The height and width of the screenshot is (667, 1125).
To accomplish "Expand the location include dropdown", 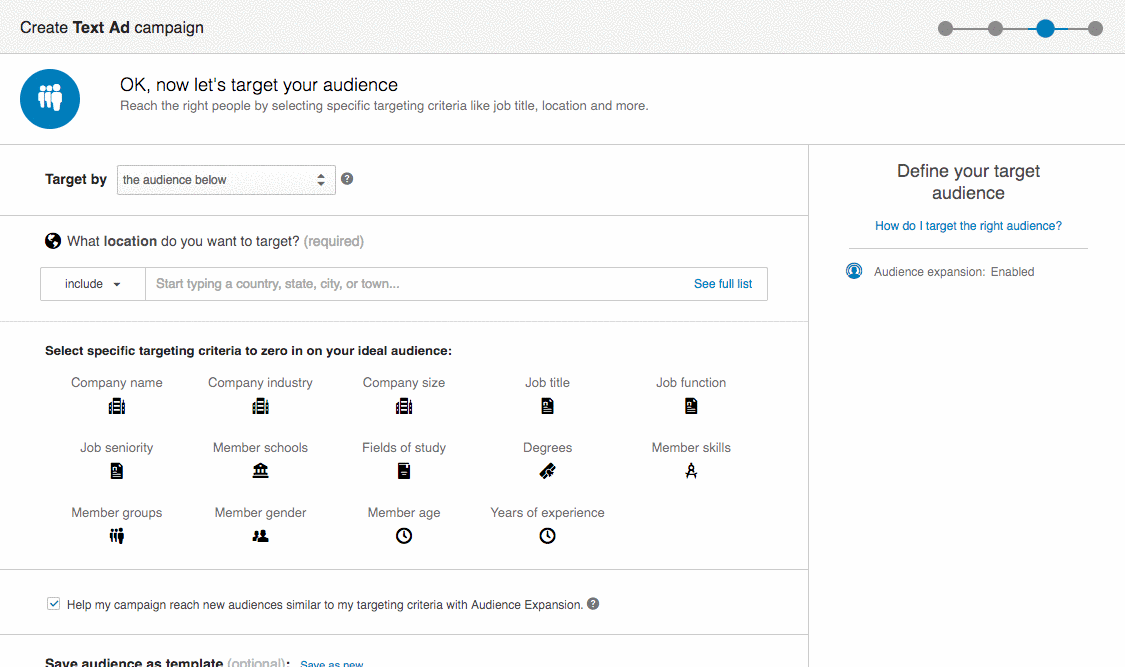I will tap(93, 284).
